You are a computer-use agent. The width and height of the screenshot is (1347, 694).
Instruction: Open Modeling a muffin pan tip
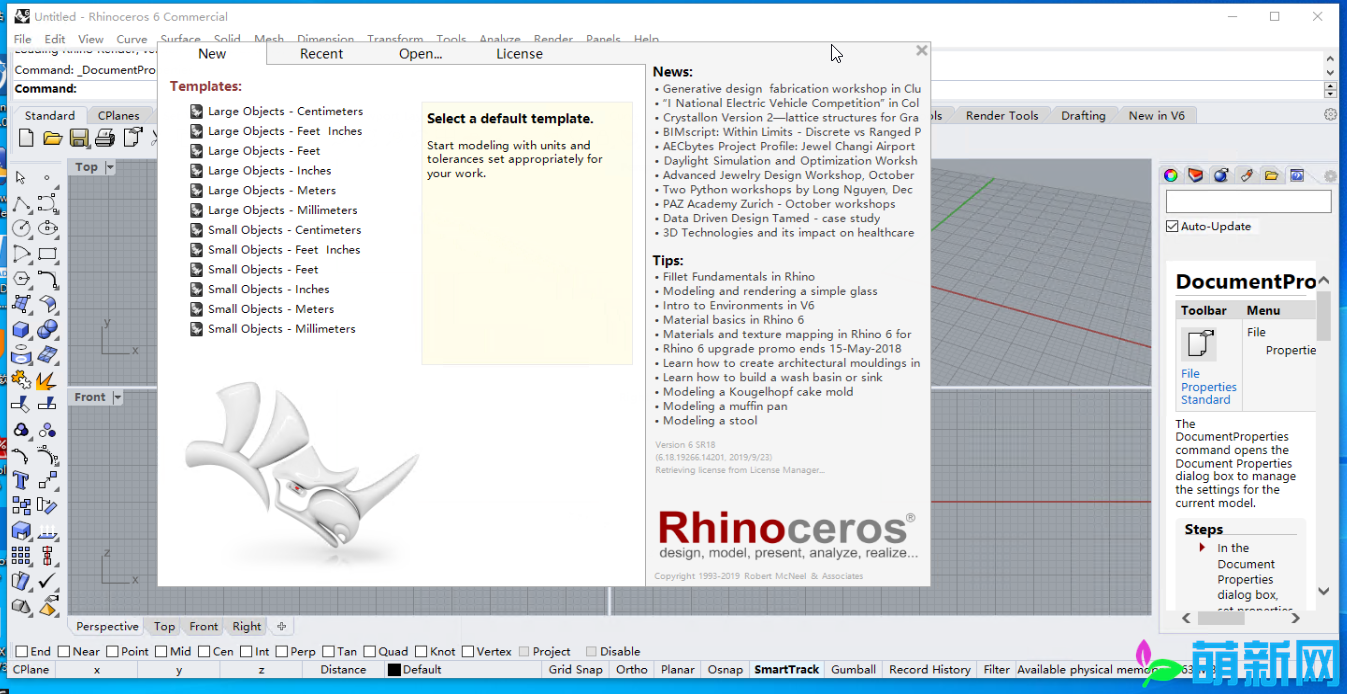click(x=725, y=406)
